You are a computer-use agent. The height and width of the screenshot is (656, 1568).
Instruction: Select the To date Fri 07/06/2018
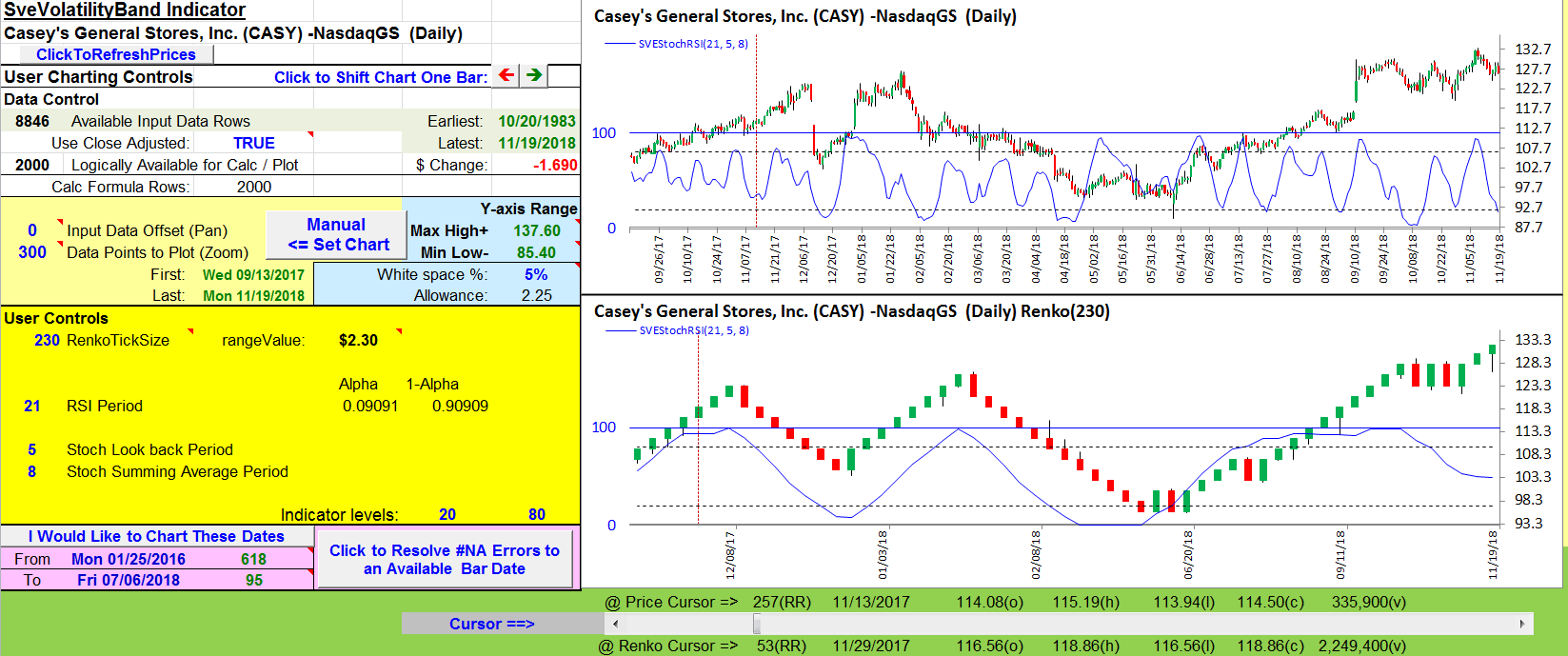pyautogui.click(x=129, y=580)
